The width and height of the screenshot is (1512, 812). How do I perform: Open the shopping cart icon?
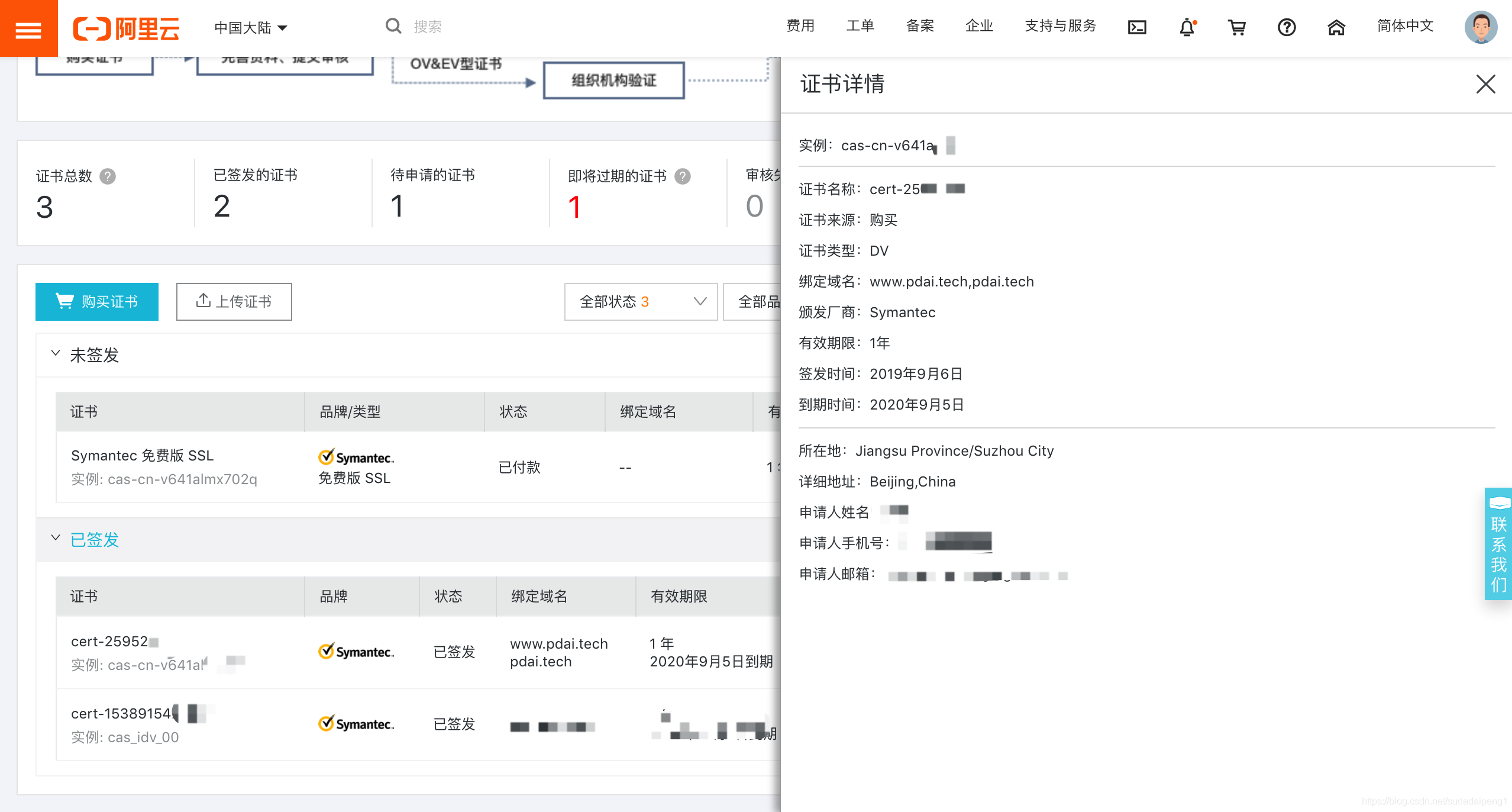[1238, 27]
